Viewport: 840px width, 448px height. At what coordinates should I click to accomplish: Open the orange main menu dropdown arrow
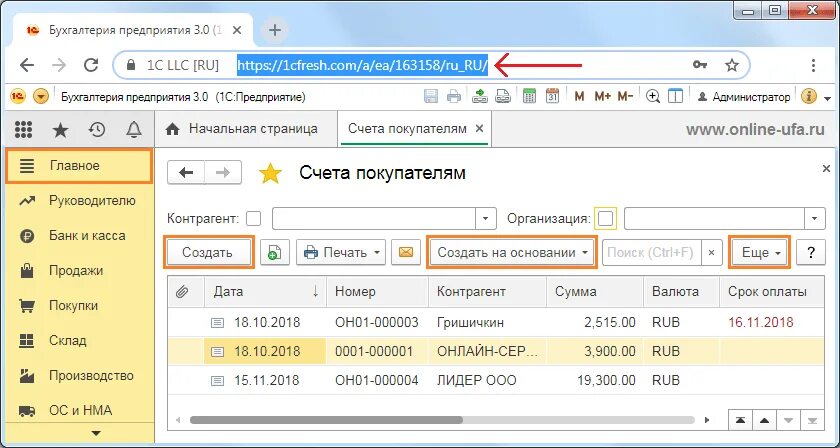(41, 96)
